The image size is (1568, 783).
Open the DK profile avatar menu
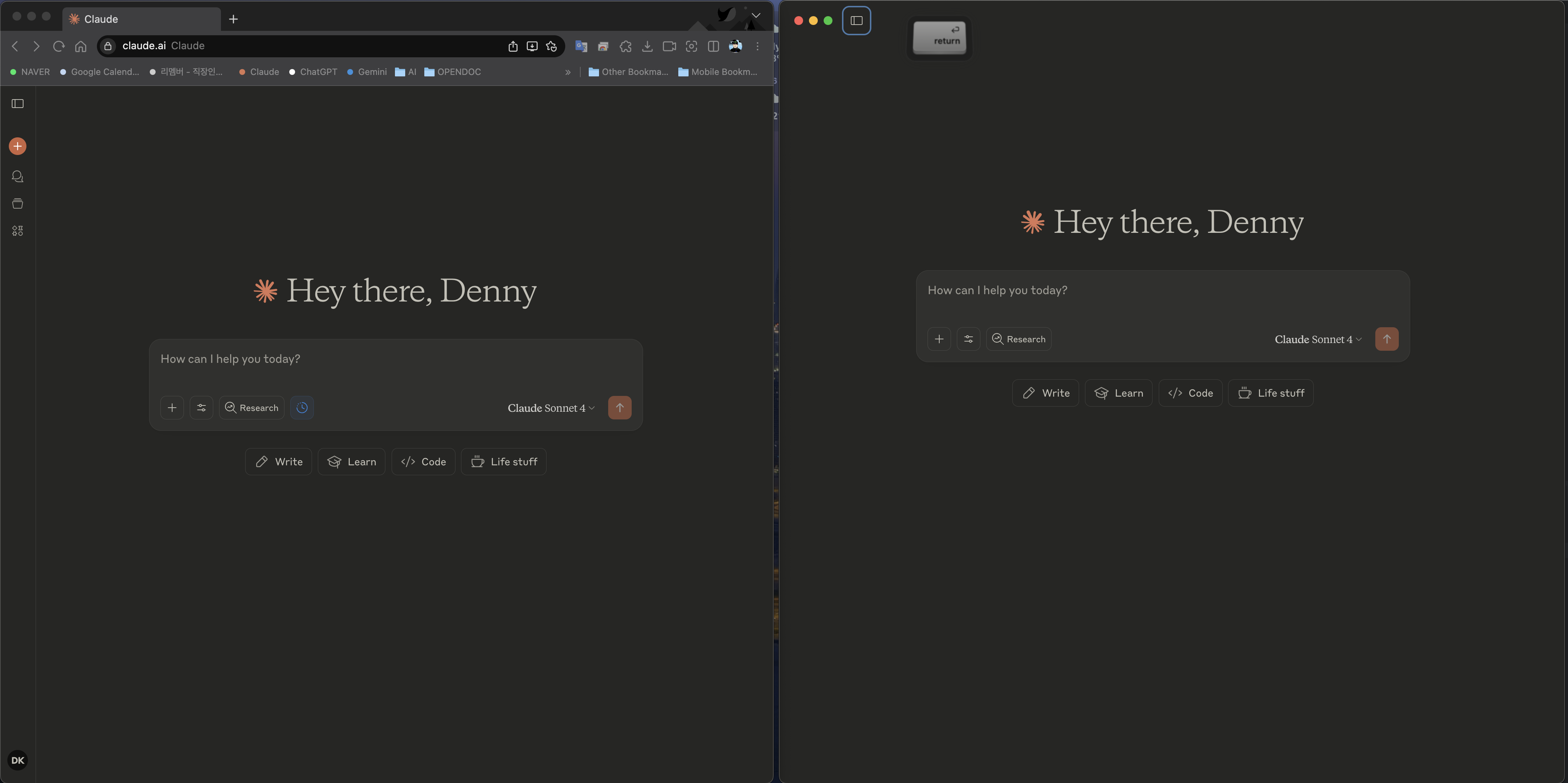click(x=18, y=760)
